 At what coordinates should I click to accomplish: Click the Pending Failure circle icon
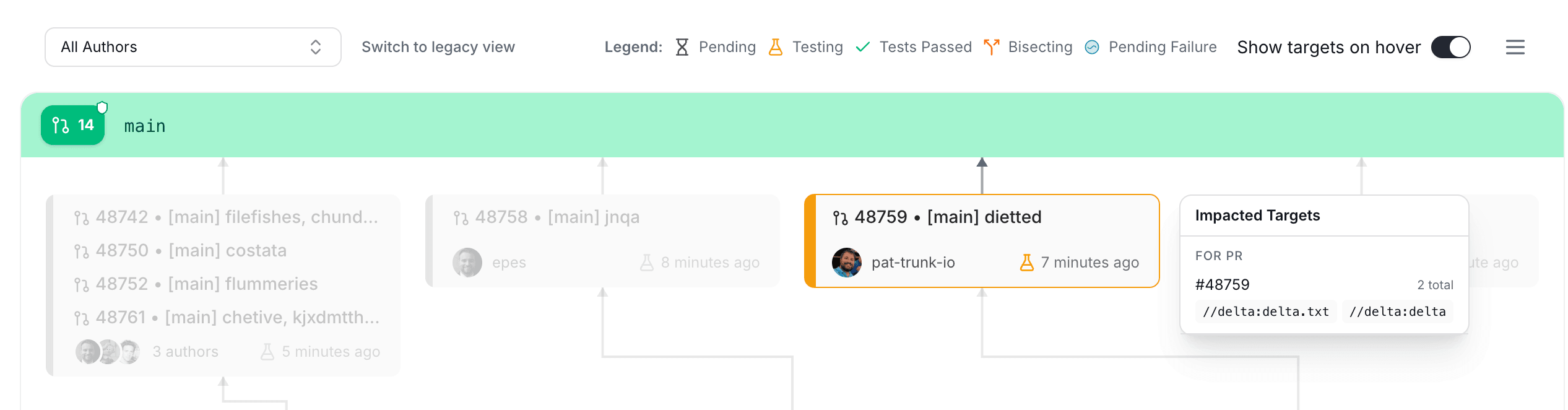coord(1092,47)
